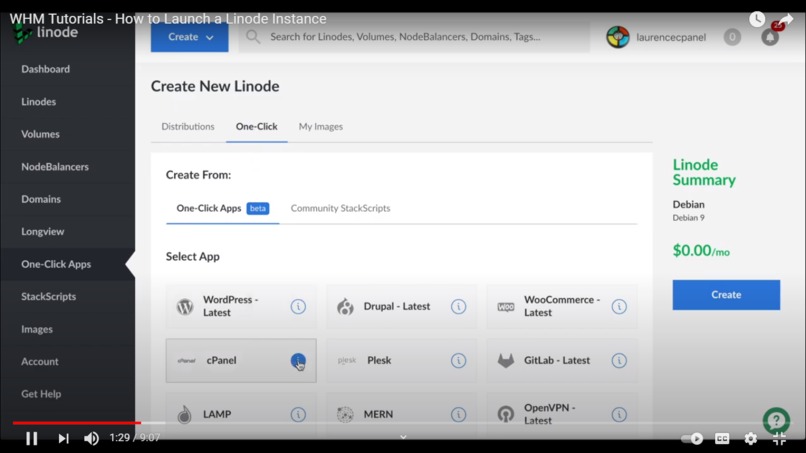The image size is (806, 453).
Task: Click the search magnifier icon
Action: point(252,37)
